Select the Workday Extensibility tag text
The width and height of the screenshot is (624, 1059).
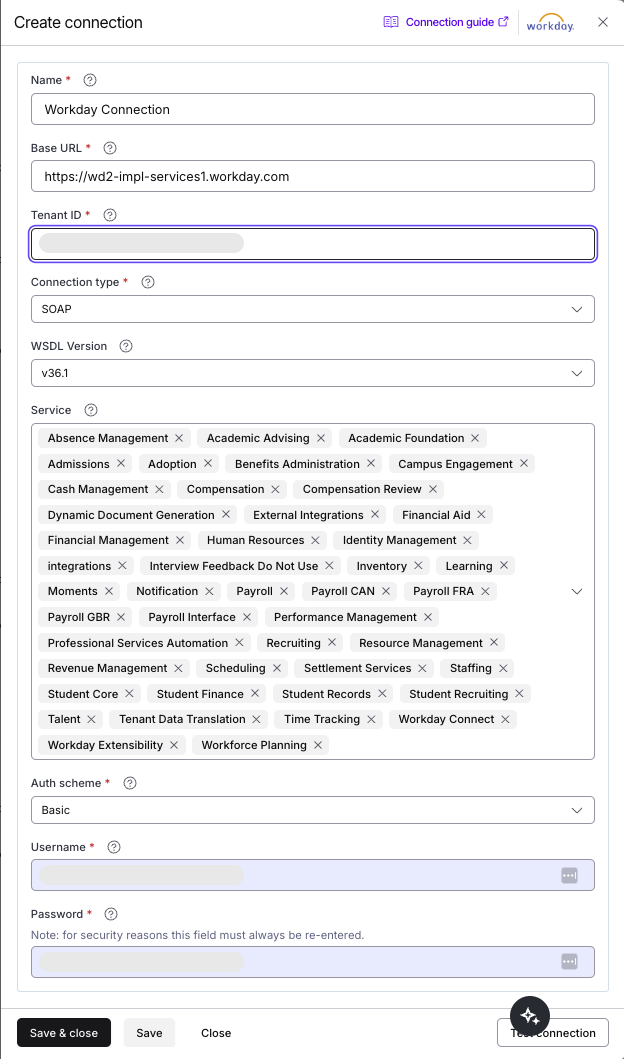[105, 745]
